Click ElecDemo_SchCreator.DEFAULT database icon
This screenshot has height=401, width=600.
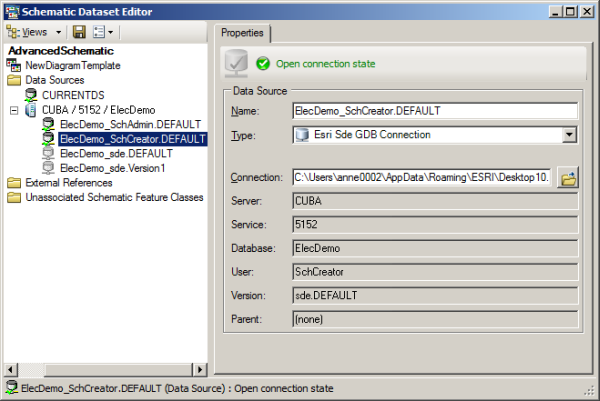48,139
